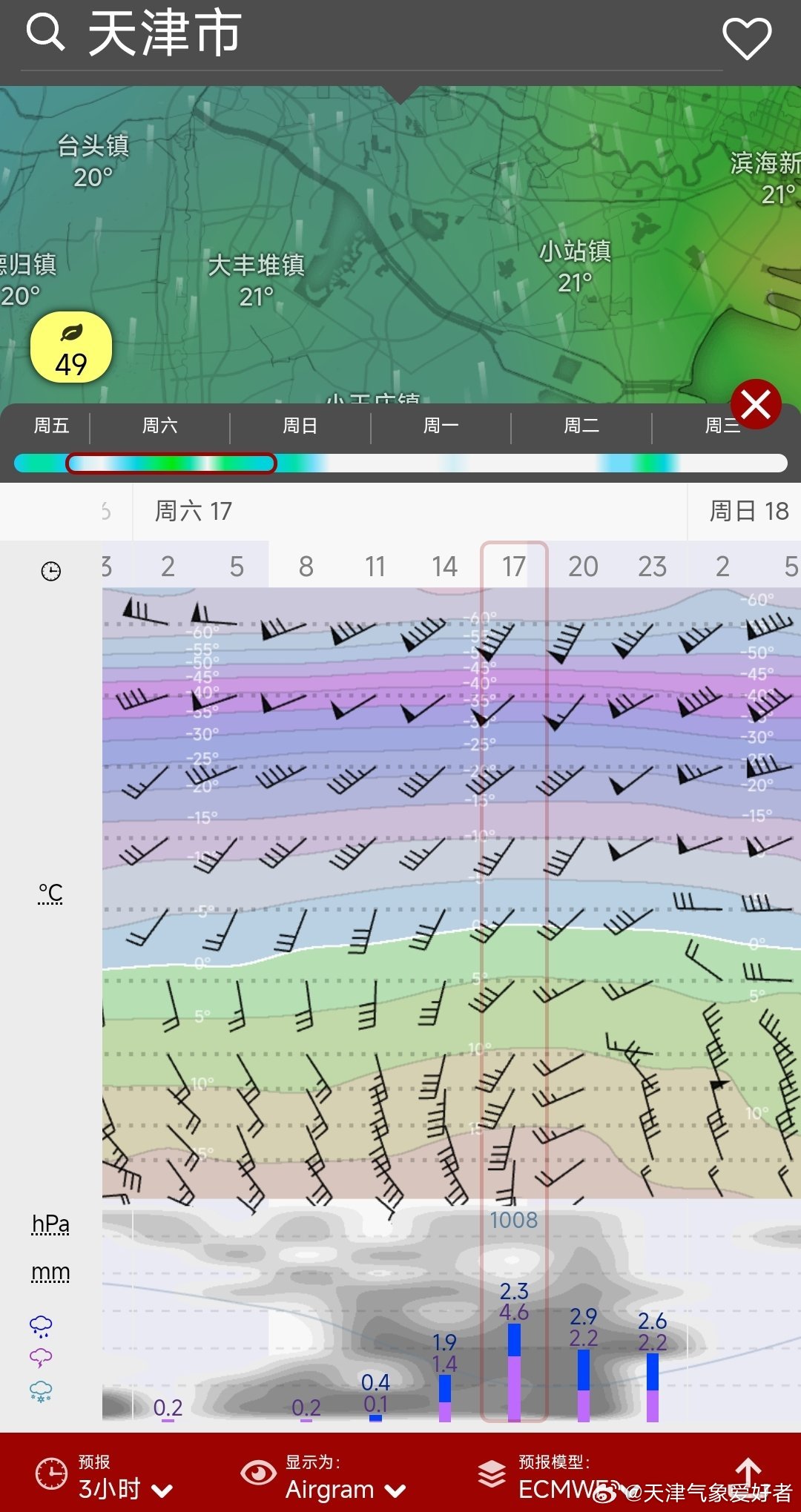Tap the layers icon beside 预报模型
Screen dimensions: 801x1512
pos(492,1474)
